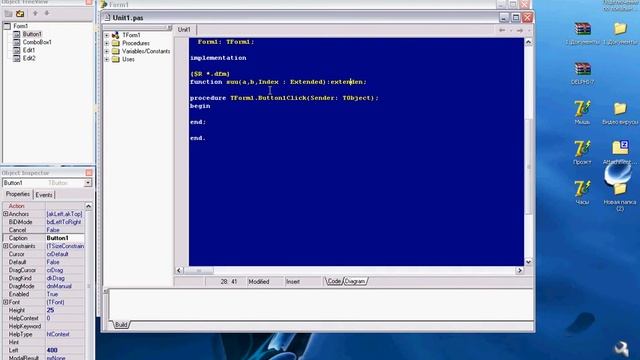Viewport: 640px width, 360px height.
Task: Expand the Font property
Action: (x=5, y=302)
